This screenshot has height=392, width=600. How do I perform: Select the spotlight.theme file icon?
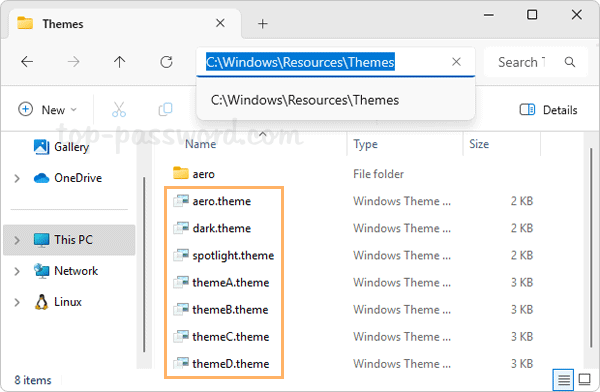click(181, 255)
